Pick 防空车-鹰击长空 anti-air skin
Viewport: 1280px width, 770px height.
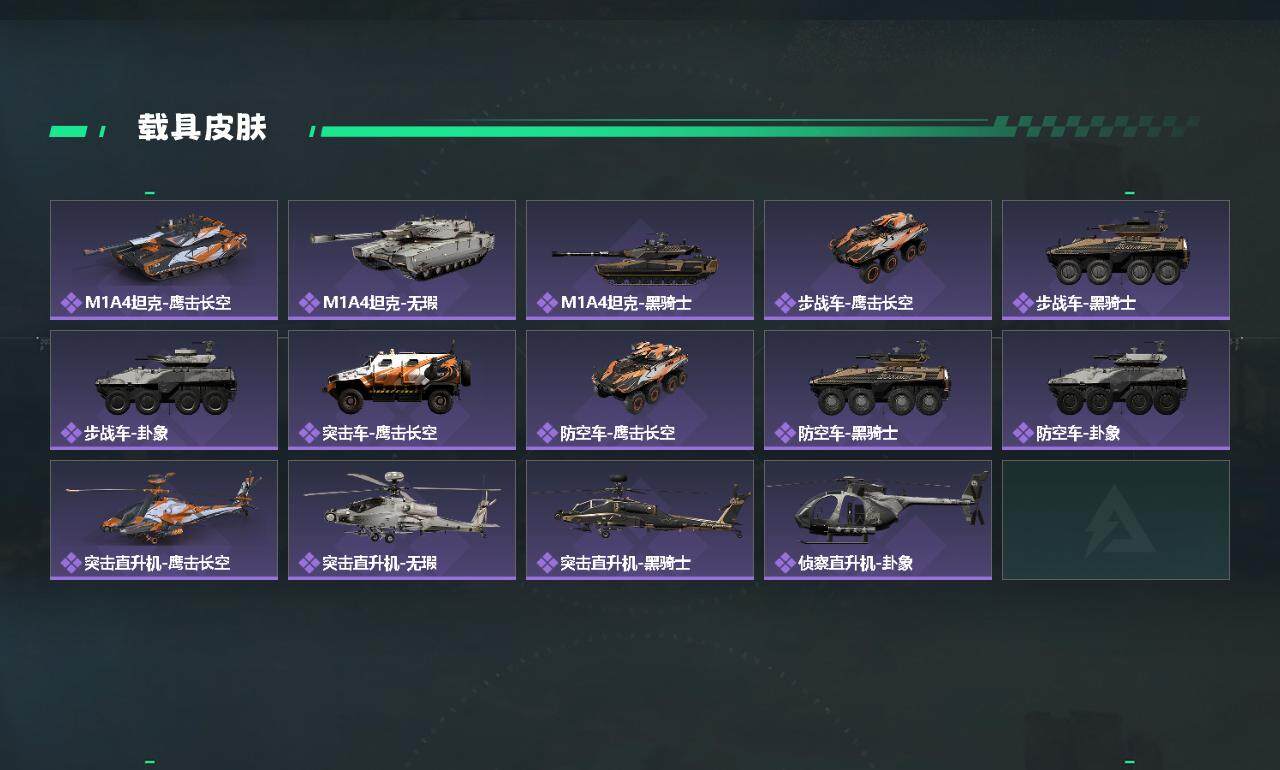coord(640,390)
